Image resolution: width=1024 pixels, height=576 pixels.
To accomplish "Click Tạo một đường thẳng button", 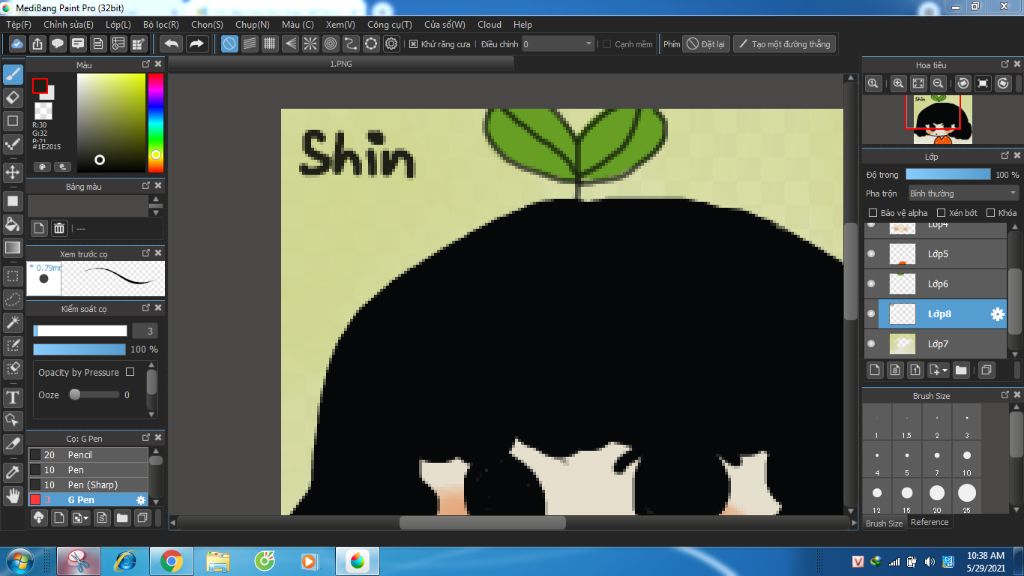I will tap(784, 44).
